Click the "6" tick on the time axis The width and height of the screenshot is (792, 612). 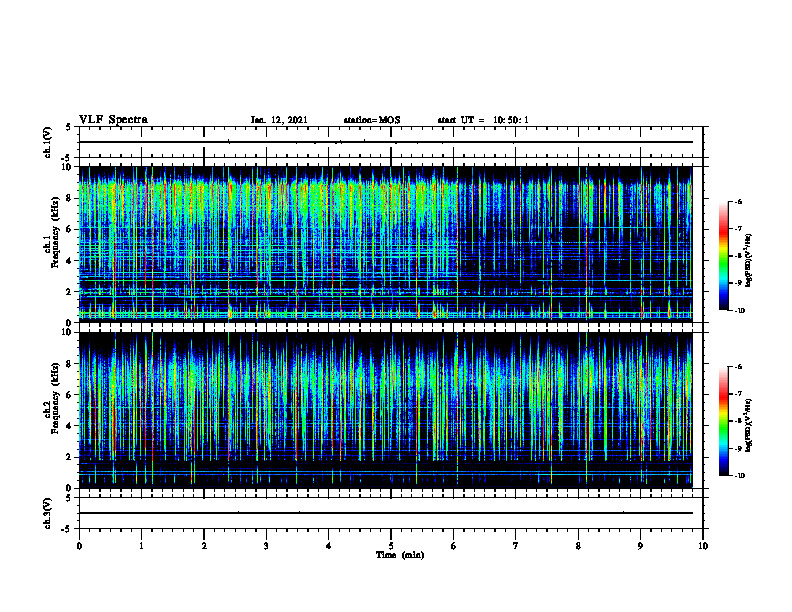[453, 546]
